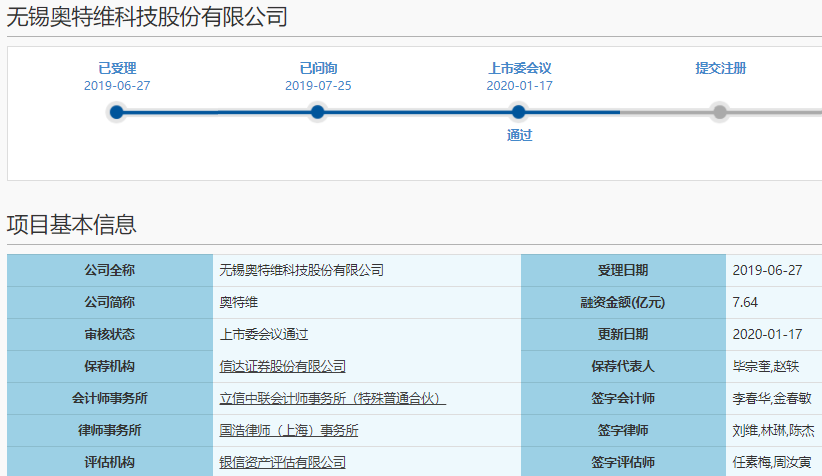Open 国浩律师（上海）事务所 law firm link

(x=289, y=431)
